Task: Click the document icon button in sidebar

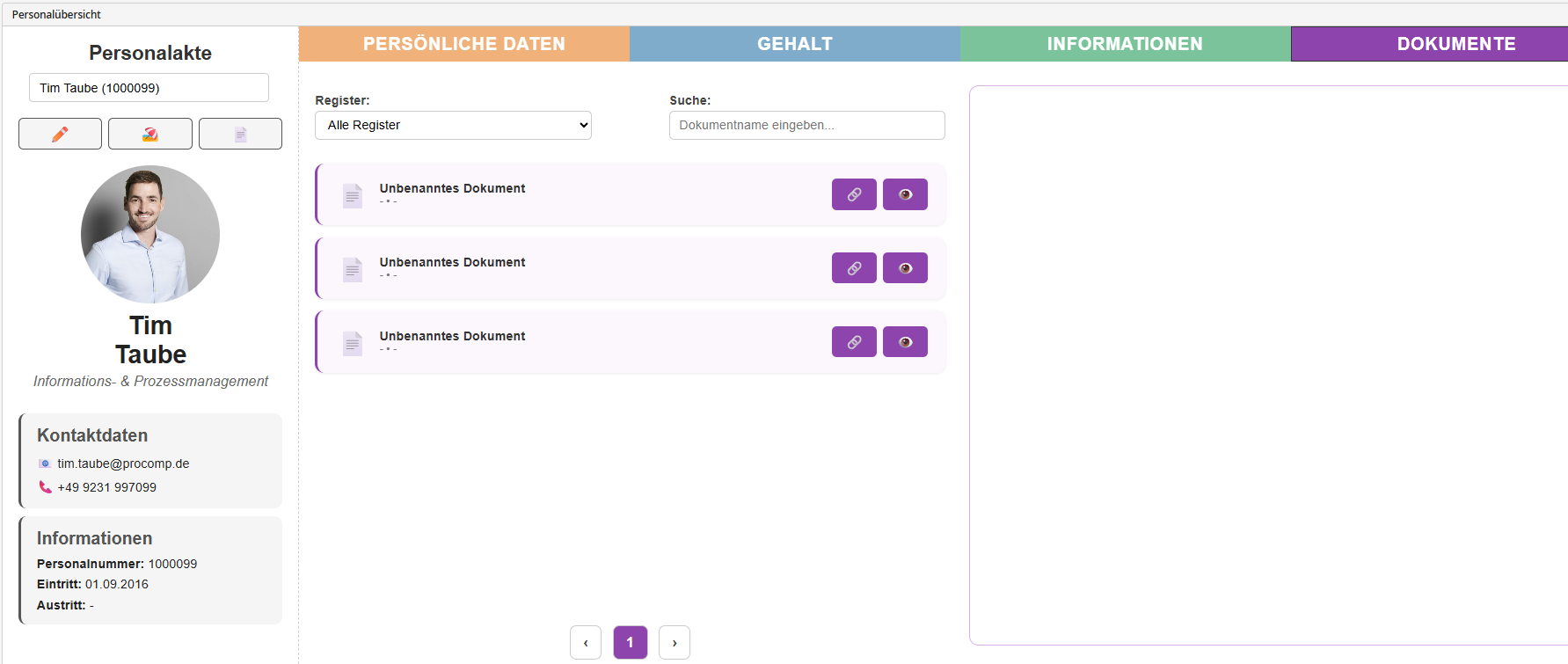Action: pyautogui.click(x=240, y=134)
